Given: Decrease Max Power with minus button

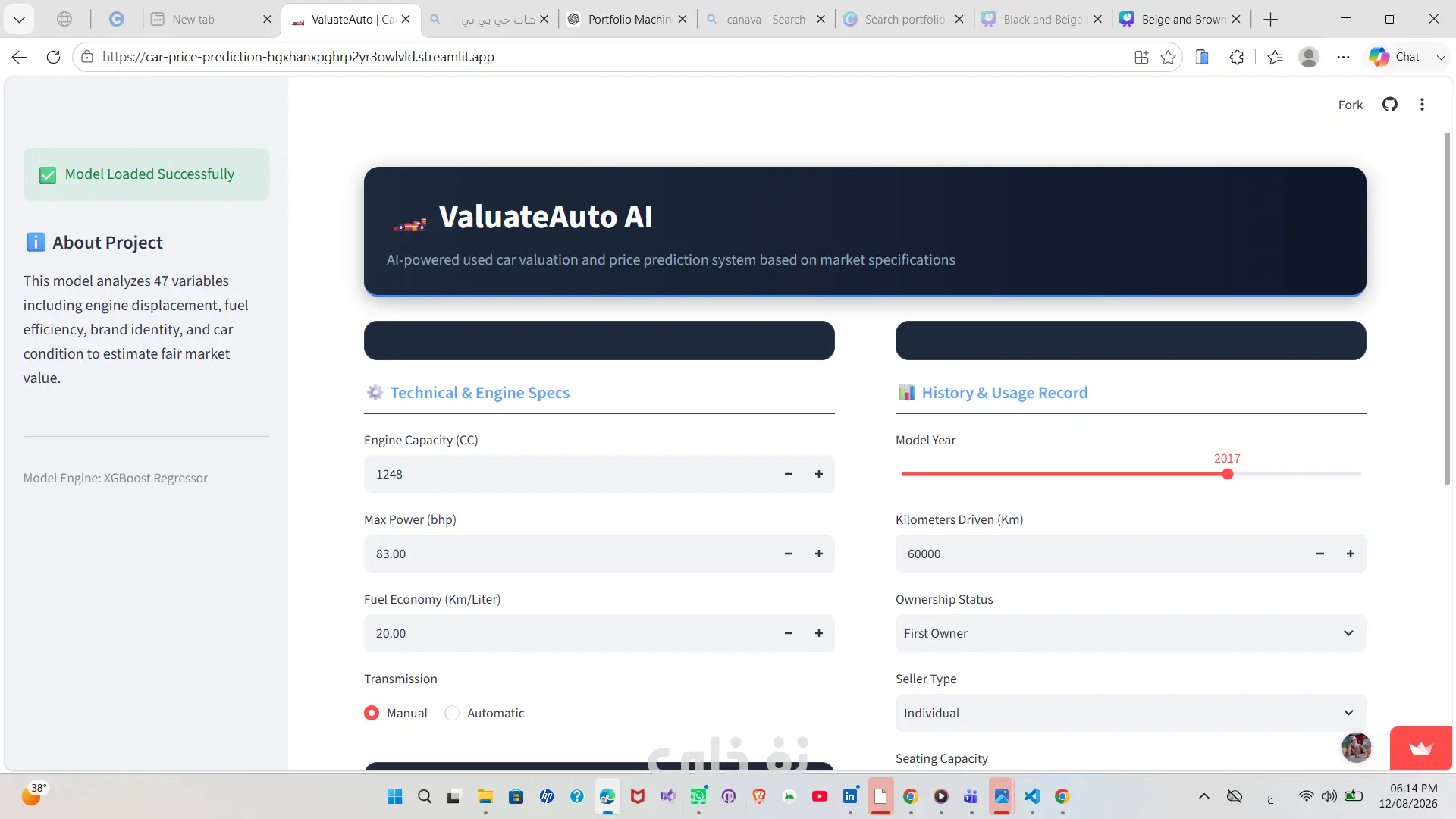Looking at the screenshot, I should pos(789,554).
